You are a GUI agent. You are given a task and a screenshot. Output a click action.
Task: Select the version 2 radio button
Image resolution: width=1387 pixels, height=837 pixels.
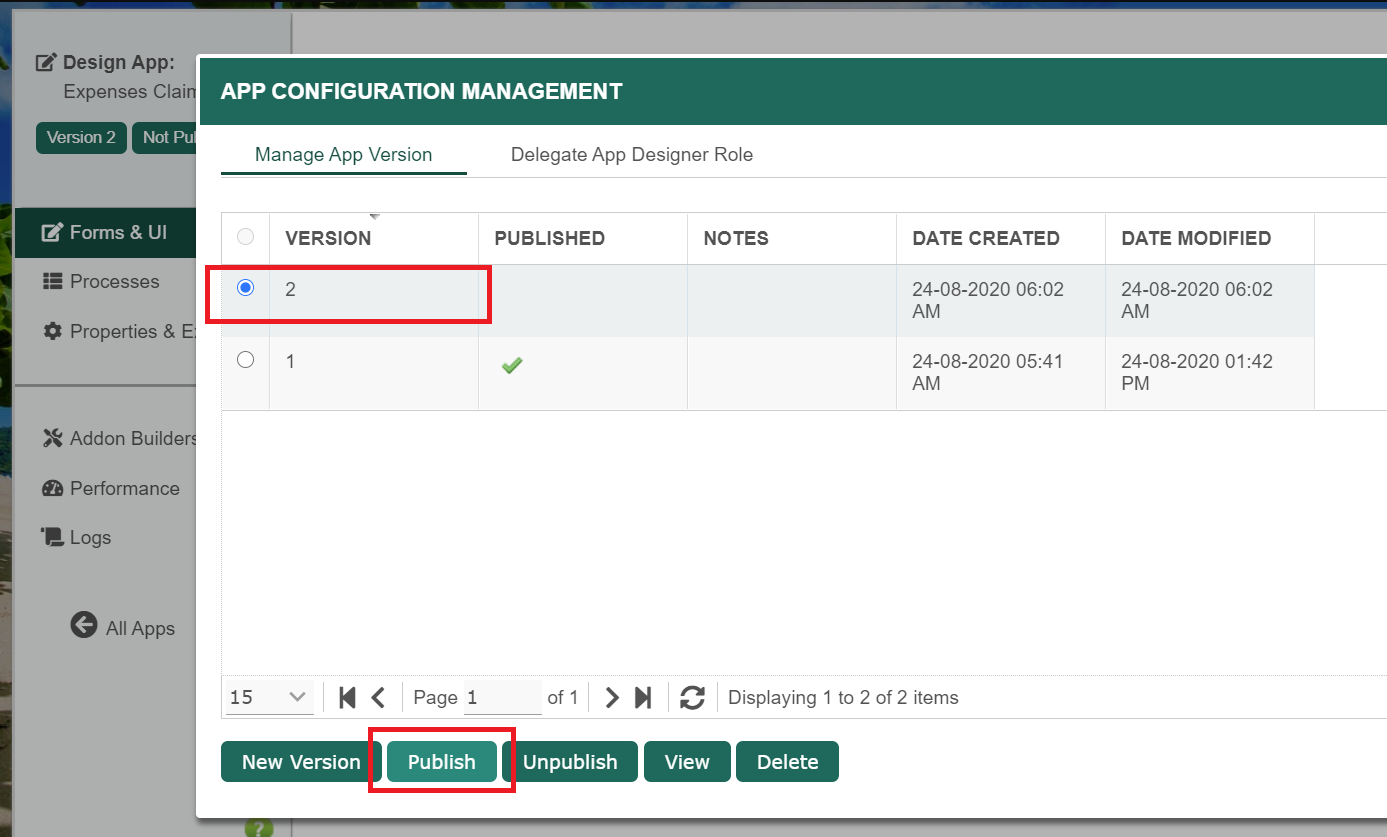tap(245, 288)
